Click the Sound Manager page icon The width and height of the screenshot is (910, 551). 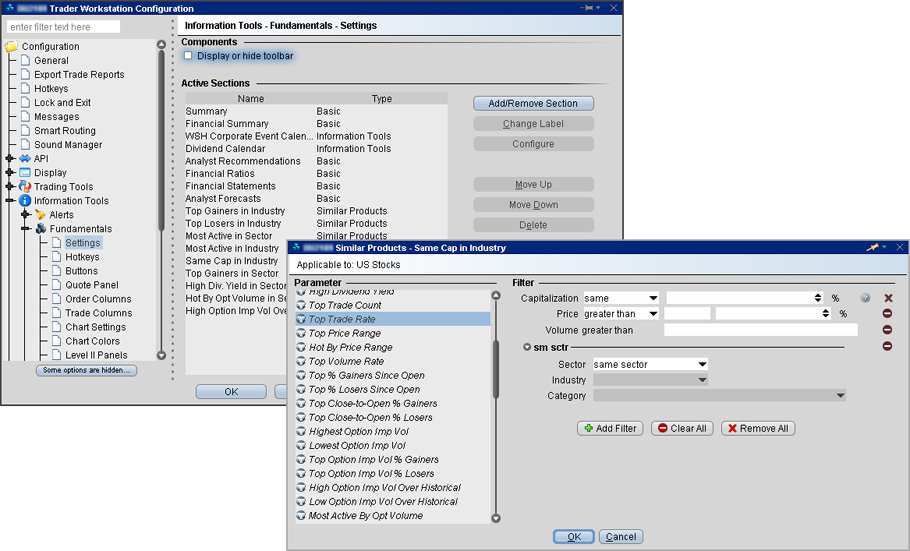click(x=25, y=145)
